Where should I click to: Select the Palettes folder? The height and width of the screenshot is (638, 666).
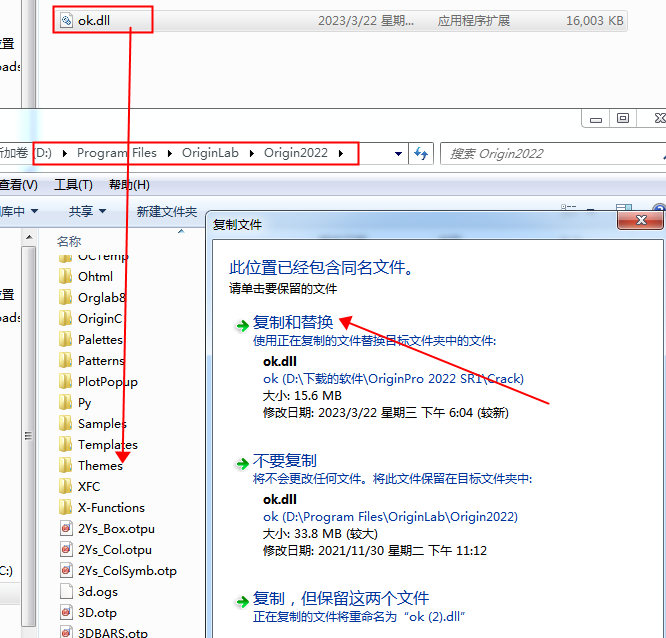100,340
